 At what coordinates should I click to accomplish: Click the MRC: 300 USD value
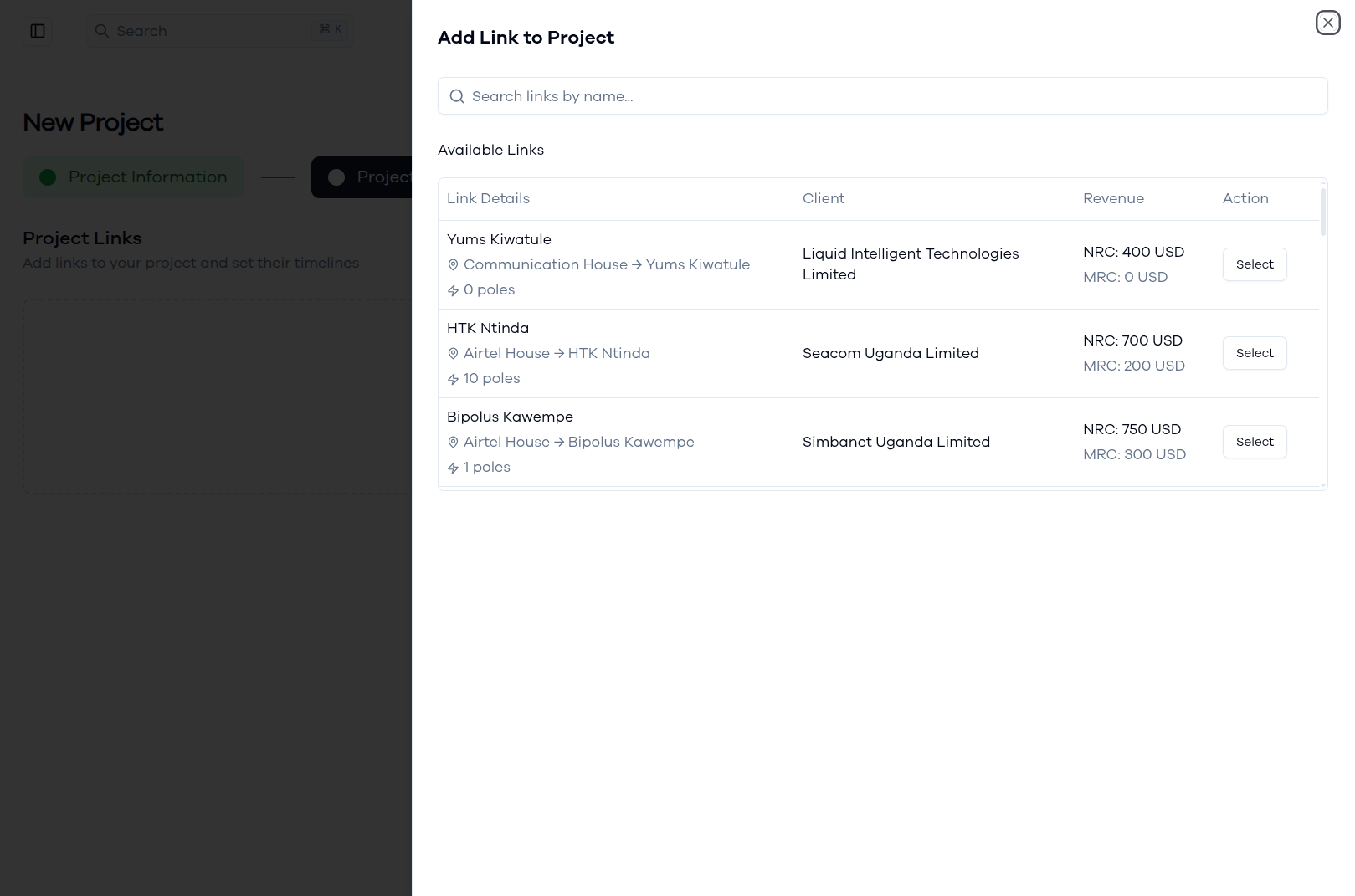(1134, 454)
